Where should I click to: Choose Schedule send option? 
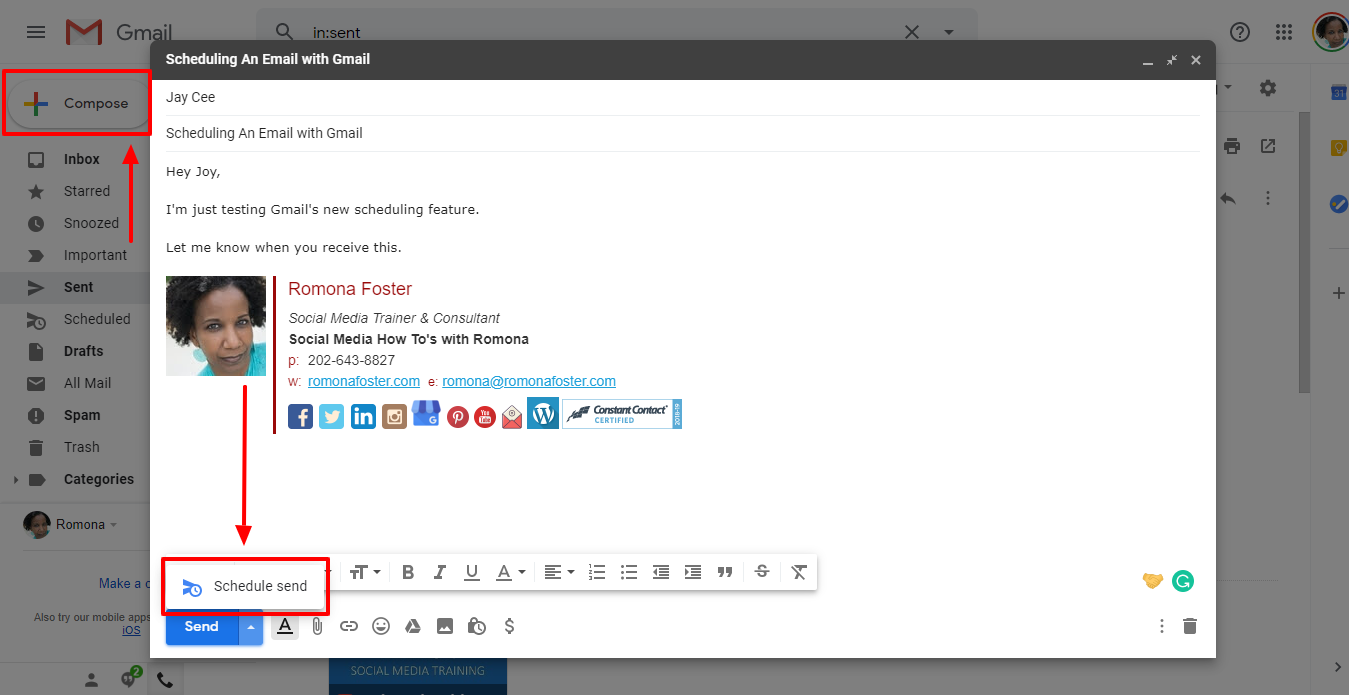pos(246,586)
